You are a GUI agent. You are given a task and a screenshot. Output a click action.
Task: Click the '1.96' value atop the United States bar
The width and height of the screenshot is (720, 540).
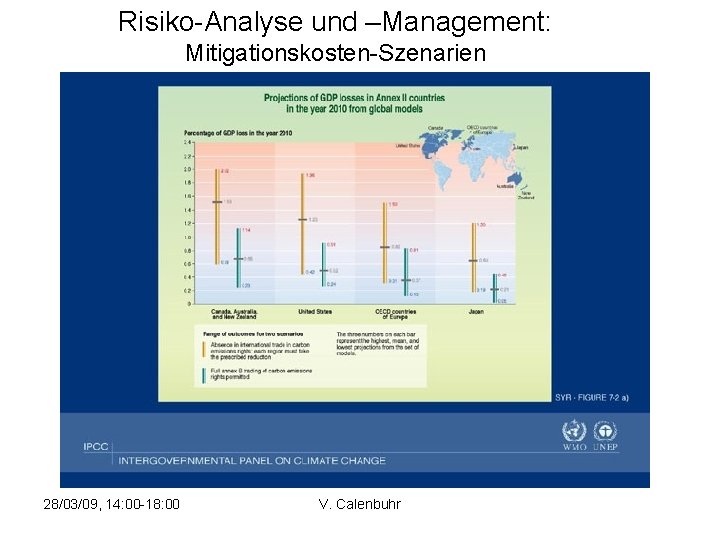[310, 175]
